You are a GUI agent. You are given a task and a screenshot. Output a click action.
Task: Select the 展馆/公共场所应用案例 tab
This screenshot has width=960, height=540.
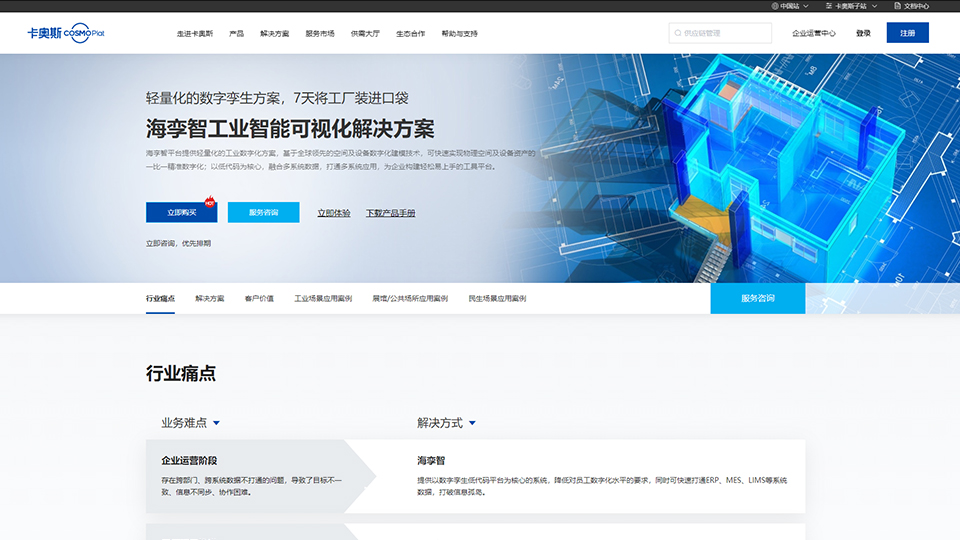point(410,299)
